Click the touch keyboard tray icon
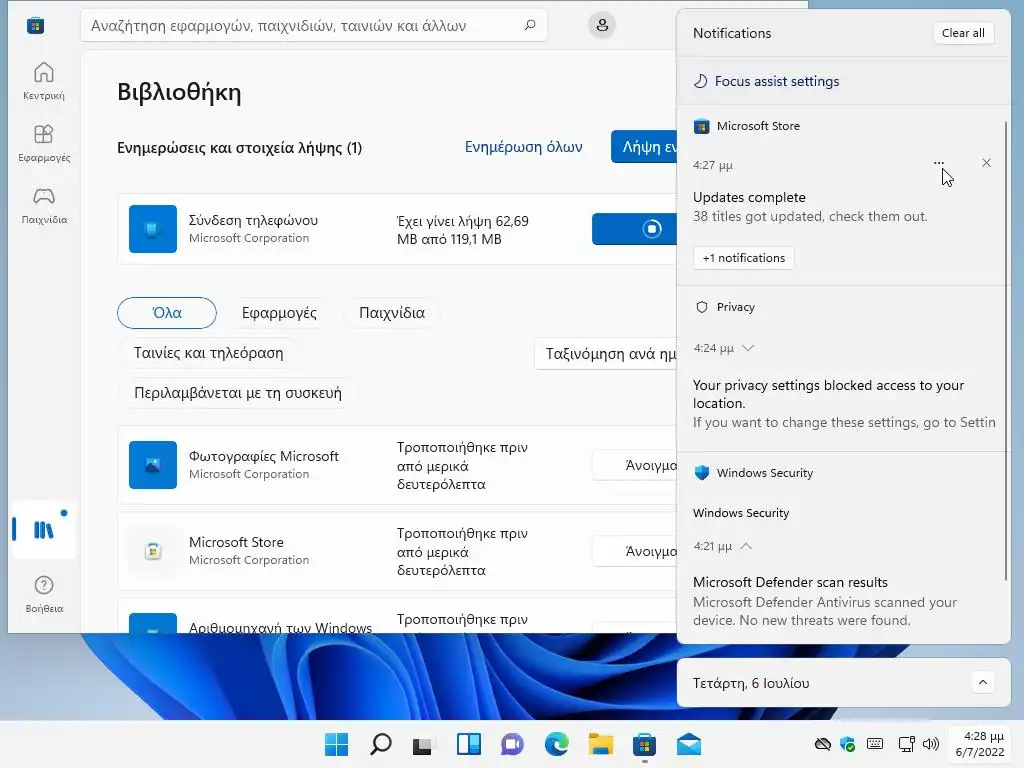The width and height of the screenshot is (1024, 768). tap(875, 744)
